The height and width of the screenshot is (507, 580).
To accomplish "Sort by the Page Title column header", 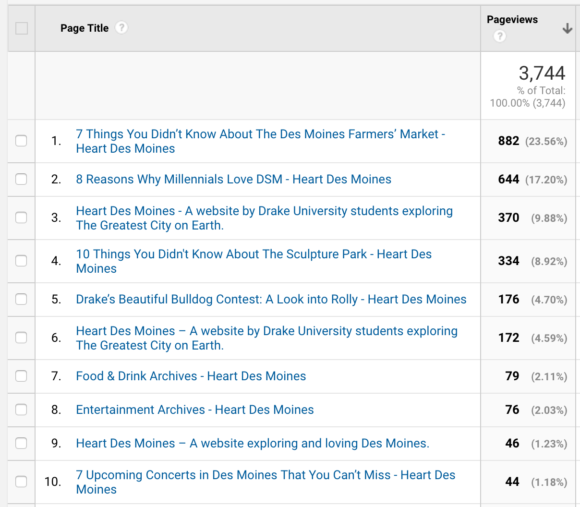I will [x=84, y=28].
